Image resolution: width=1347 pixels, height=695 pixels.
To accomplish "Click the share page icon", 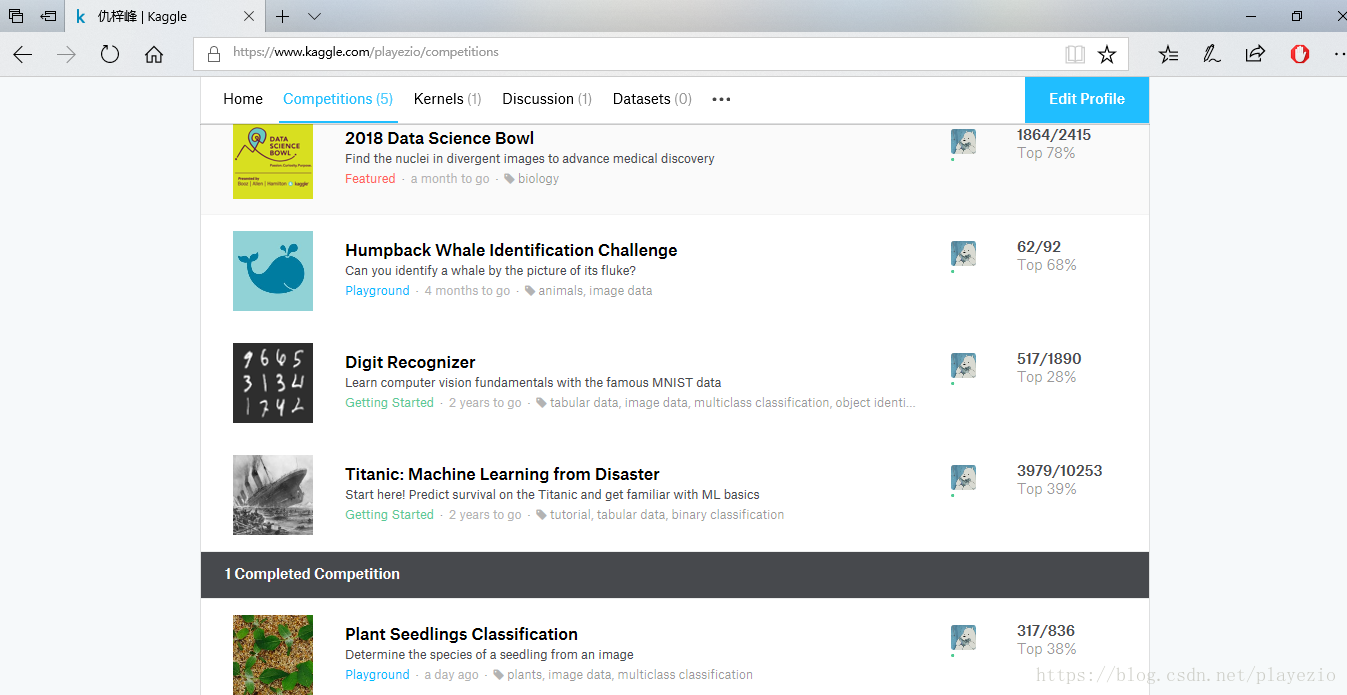I will coord(1255,54).
